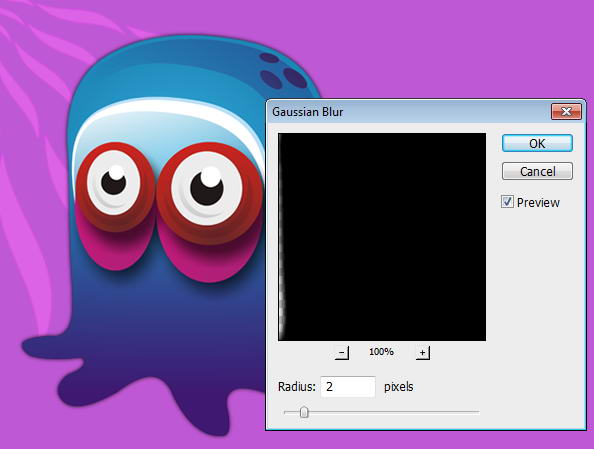594x449 pixels.
Task: Click the Radius input field
Action: click(348, 386)
